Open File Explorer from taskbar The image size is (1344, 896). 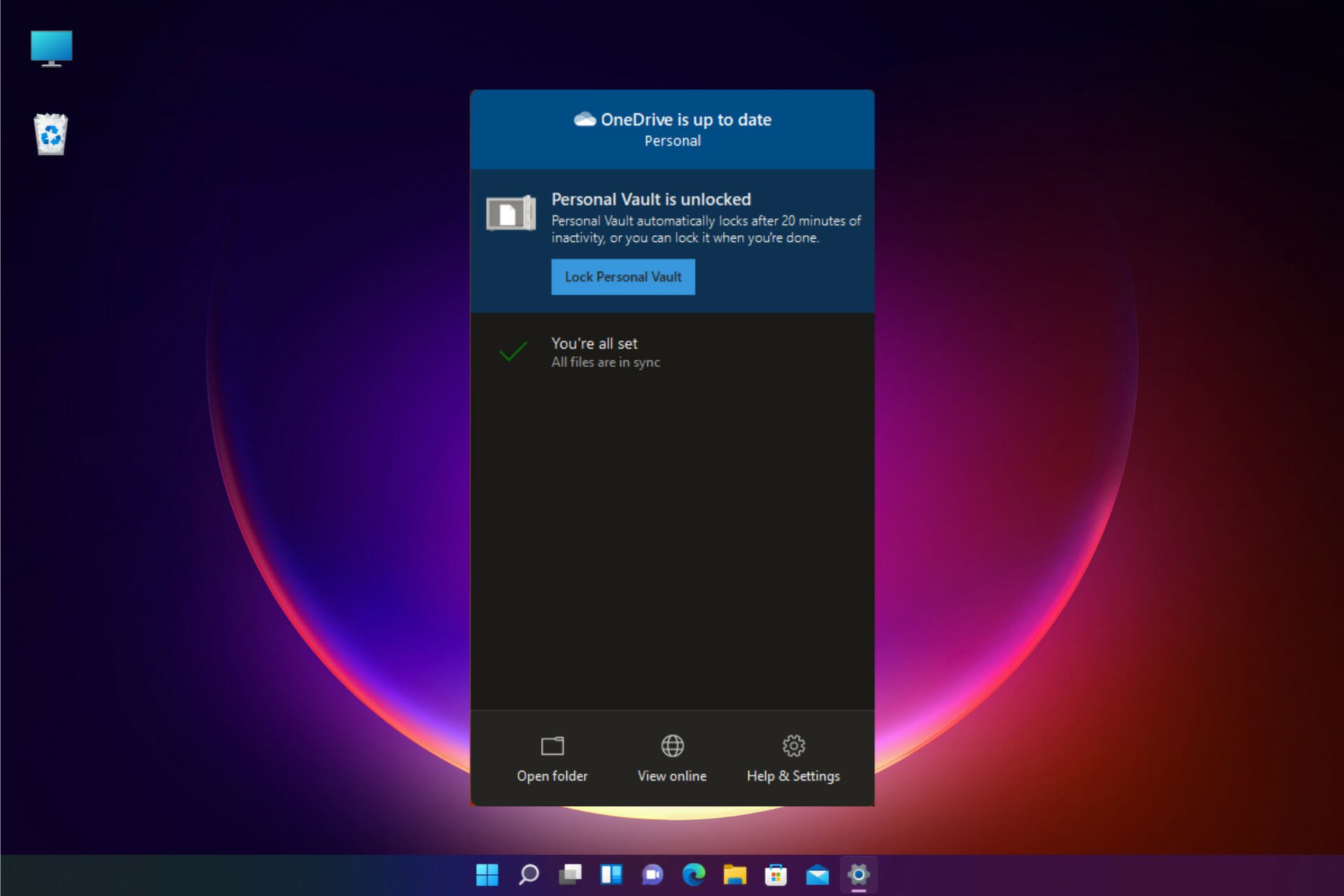tap(735, 874)
